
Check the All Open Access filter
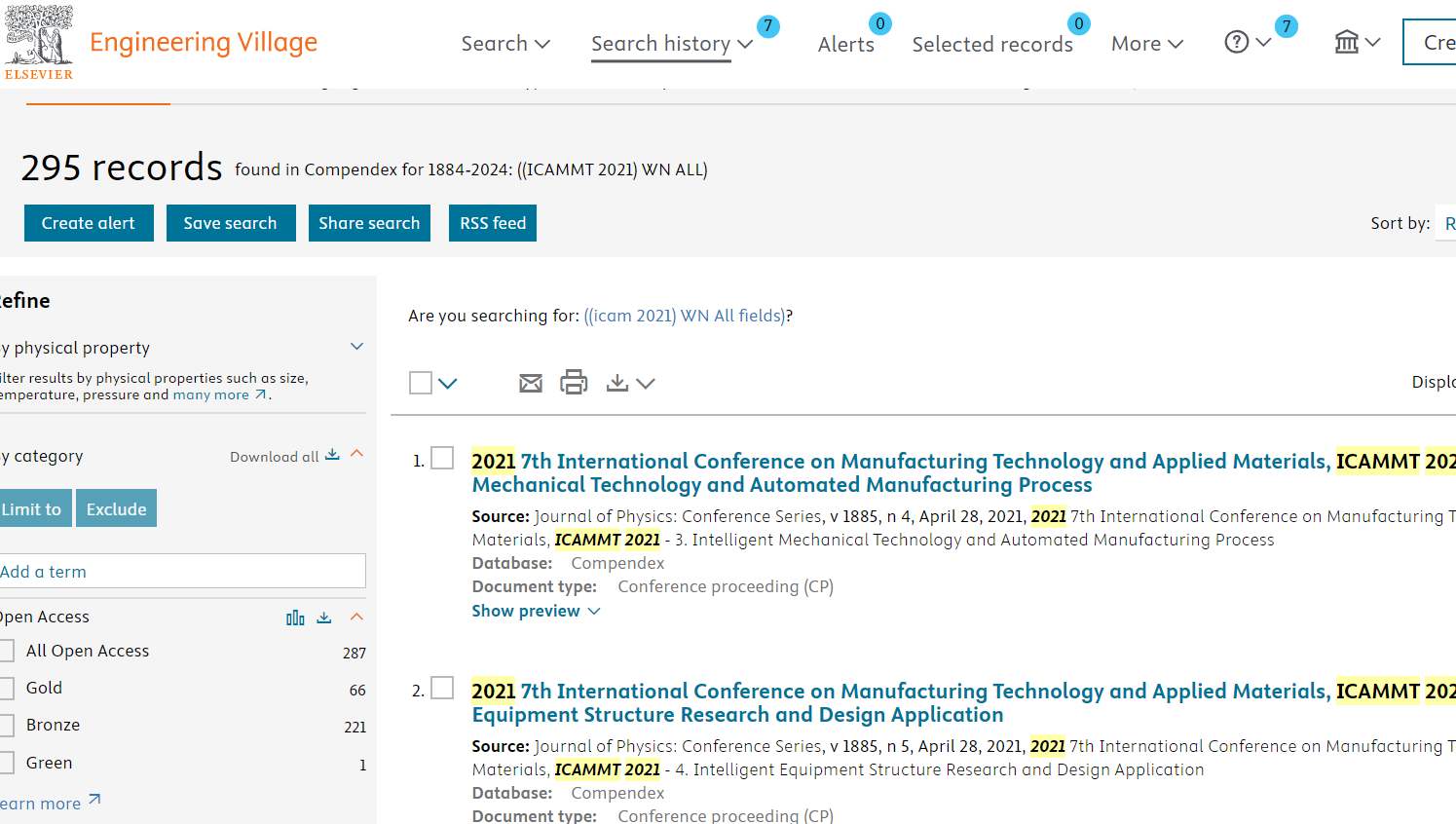[x=6, y=651]
